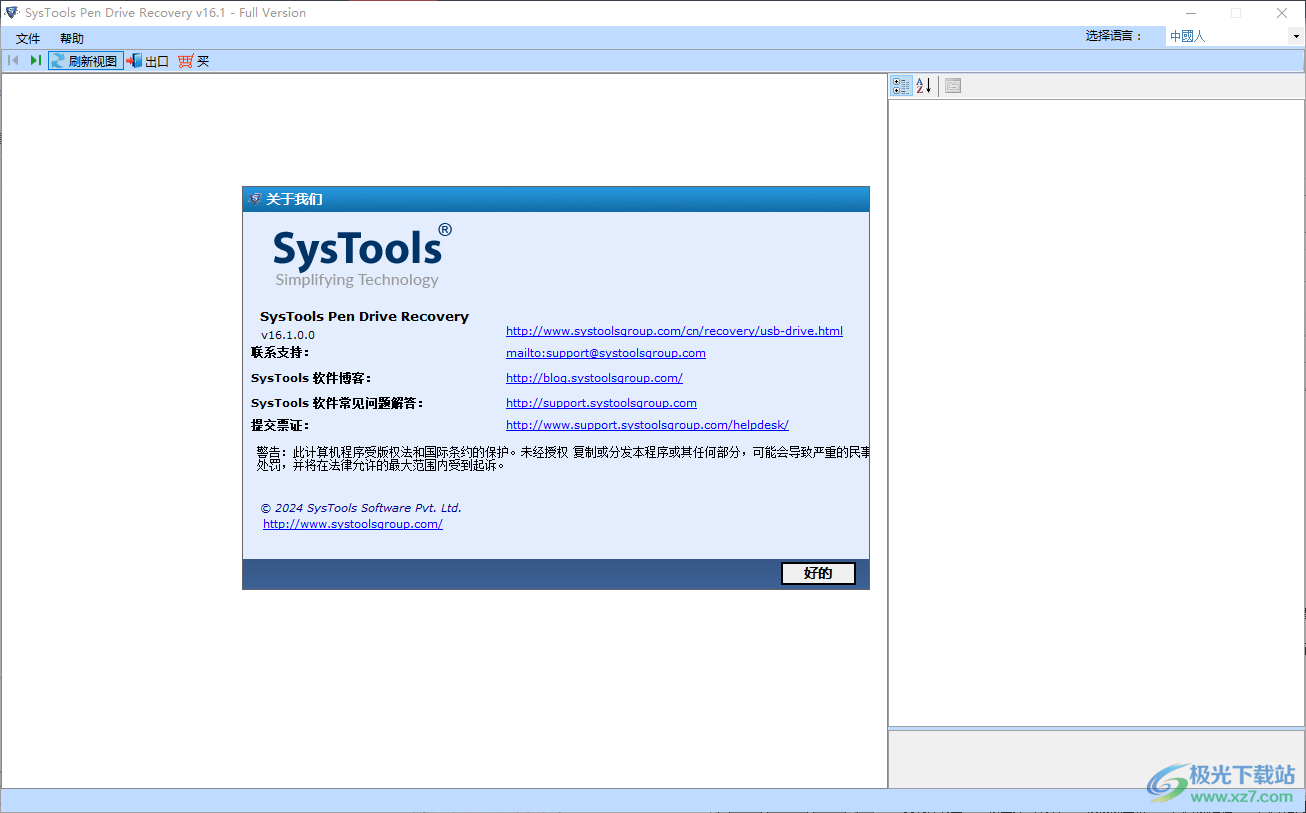1306x813 pixels.
Task: Click the Previous navigation arrow icon
Action: [x=12, y=60]
